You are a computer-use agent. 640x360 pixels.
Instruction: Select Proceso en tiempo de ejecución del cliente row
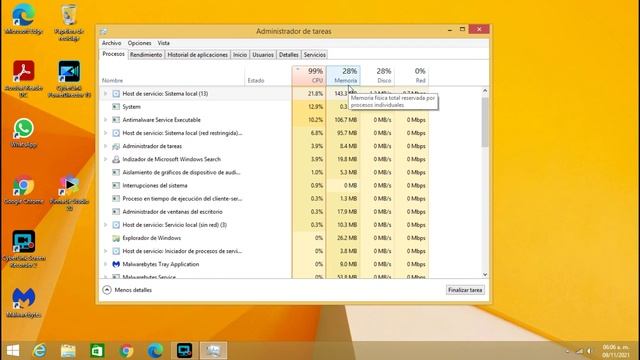[264, 199]
